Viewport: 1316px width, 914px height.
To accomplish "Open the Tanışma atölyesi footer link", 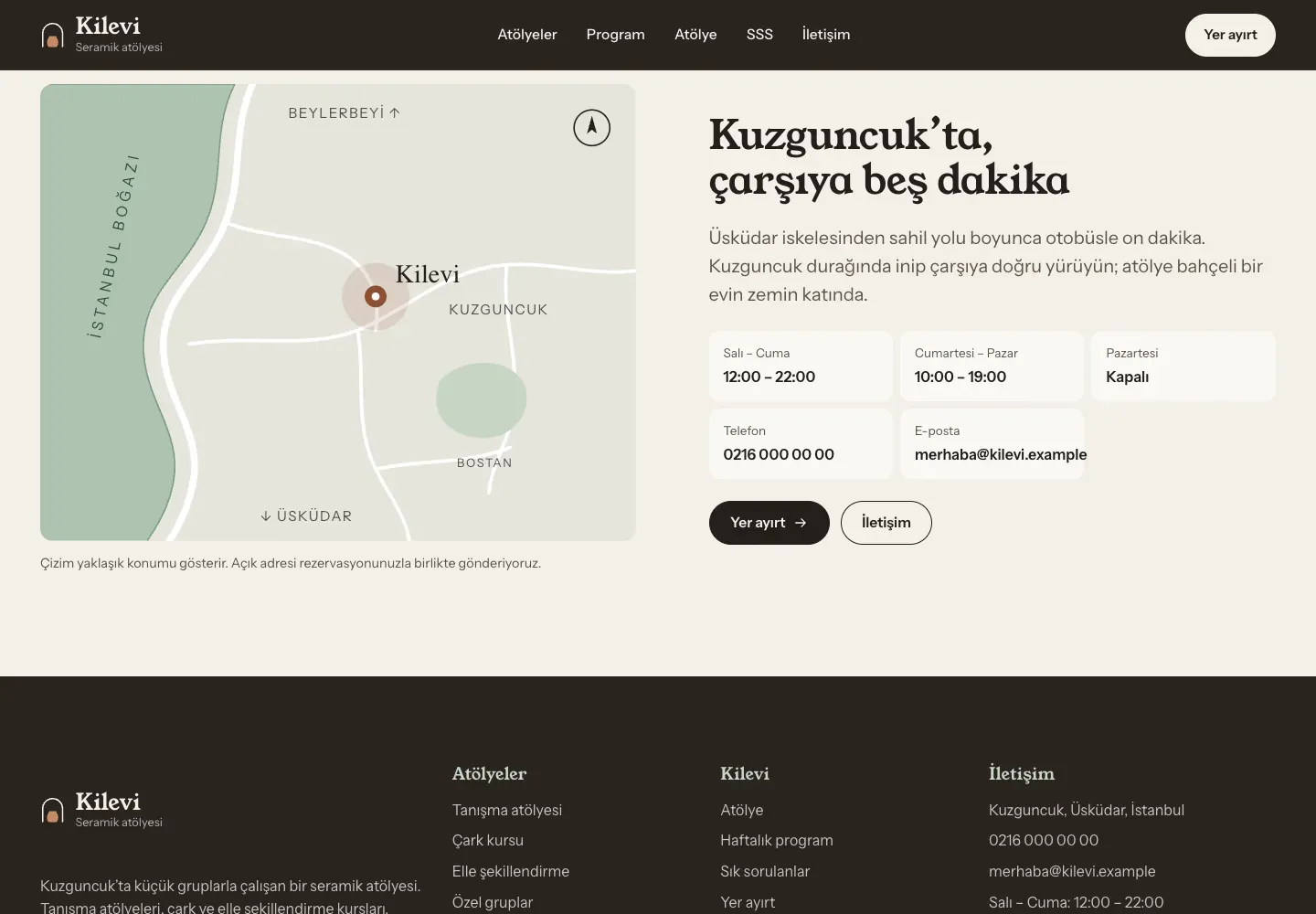I will pos(507,810).
